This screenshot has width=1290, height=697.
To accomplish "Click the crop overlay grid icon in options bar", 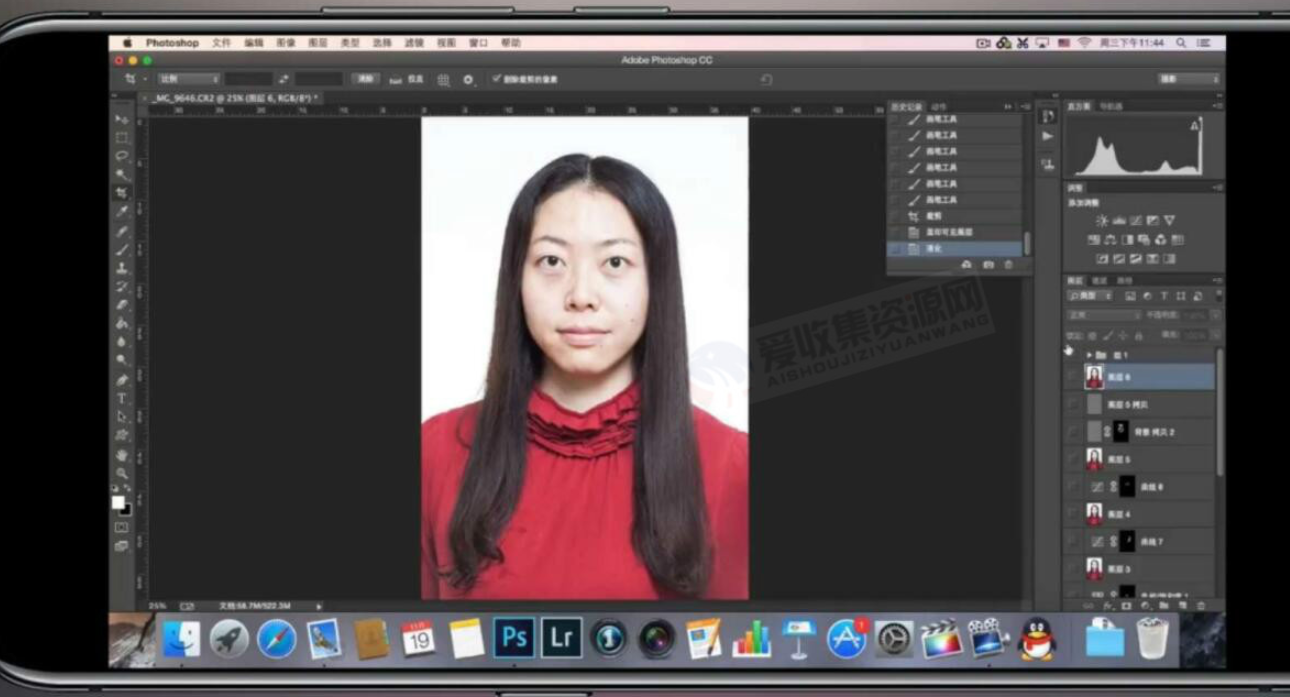I will [443, 79].
